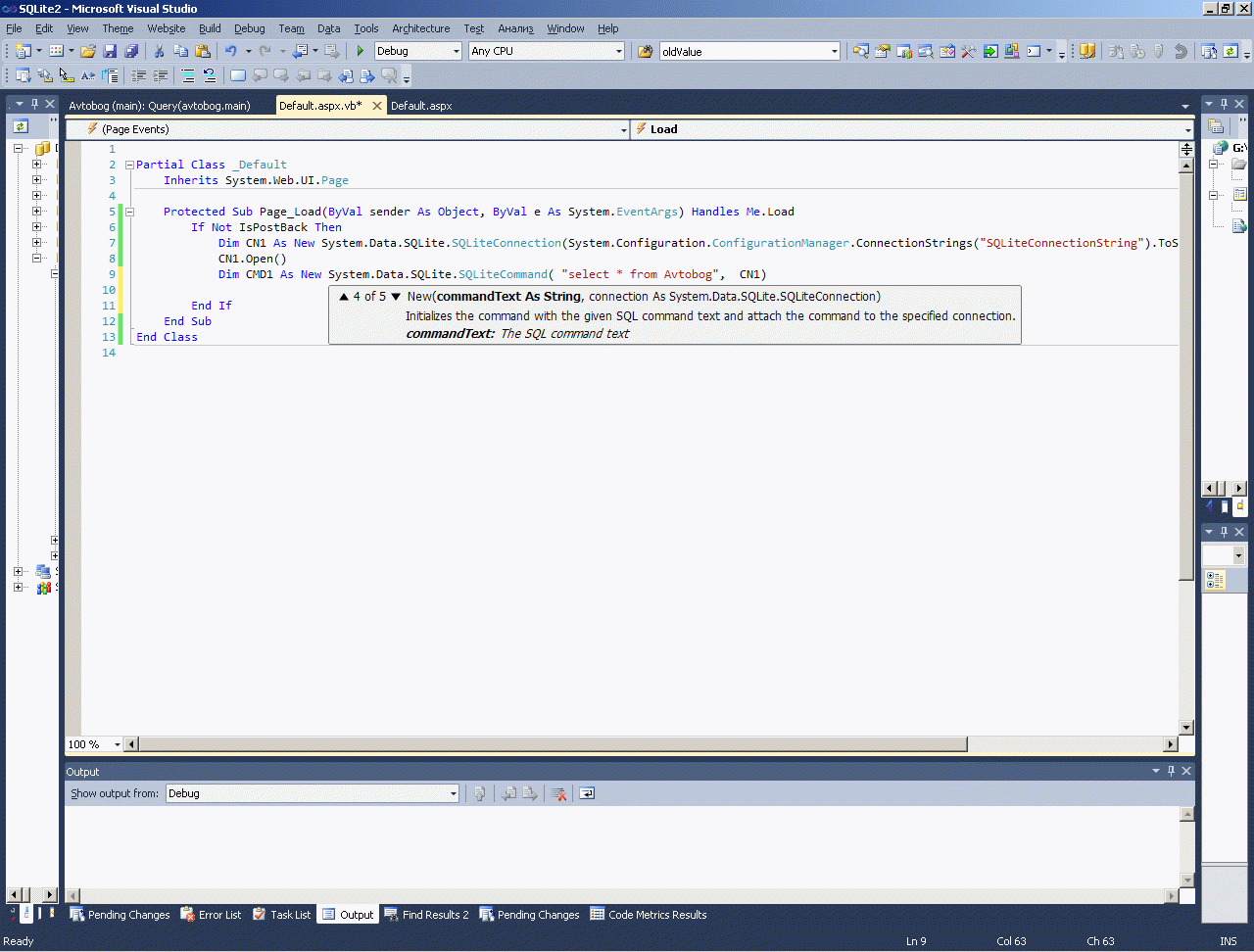The width and height of the screenshot is (1254, 952).
Task: Click the editor horizontal scrollbar thumb
Action: coord(554,744)
